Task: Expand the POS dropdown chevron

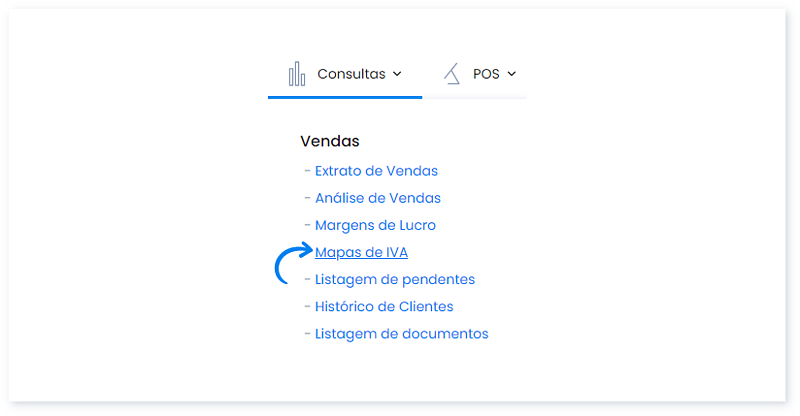Action: tap(512, 74)
